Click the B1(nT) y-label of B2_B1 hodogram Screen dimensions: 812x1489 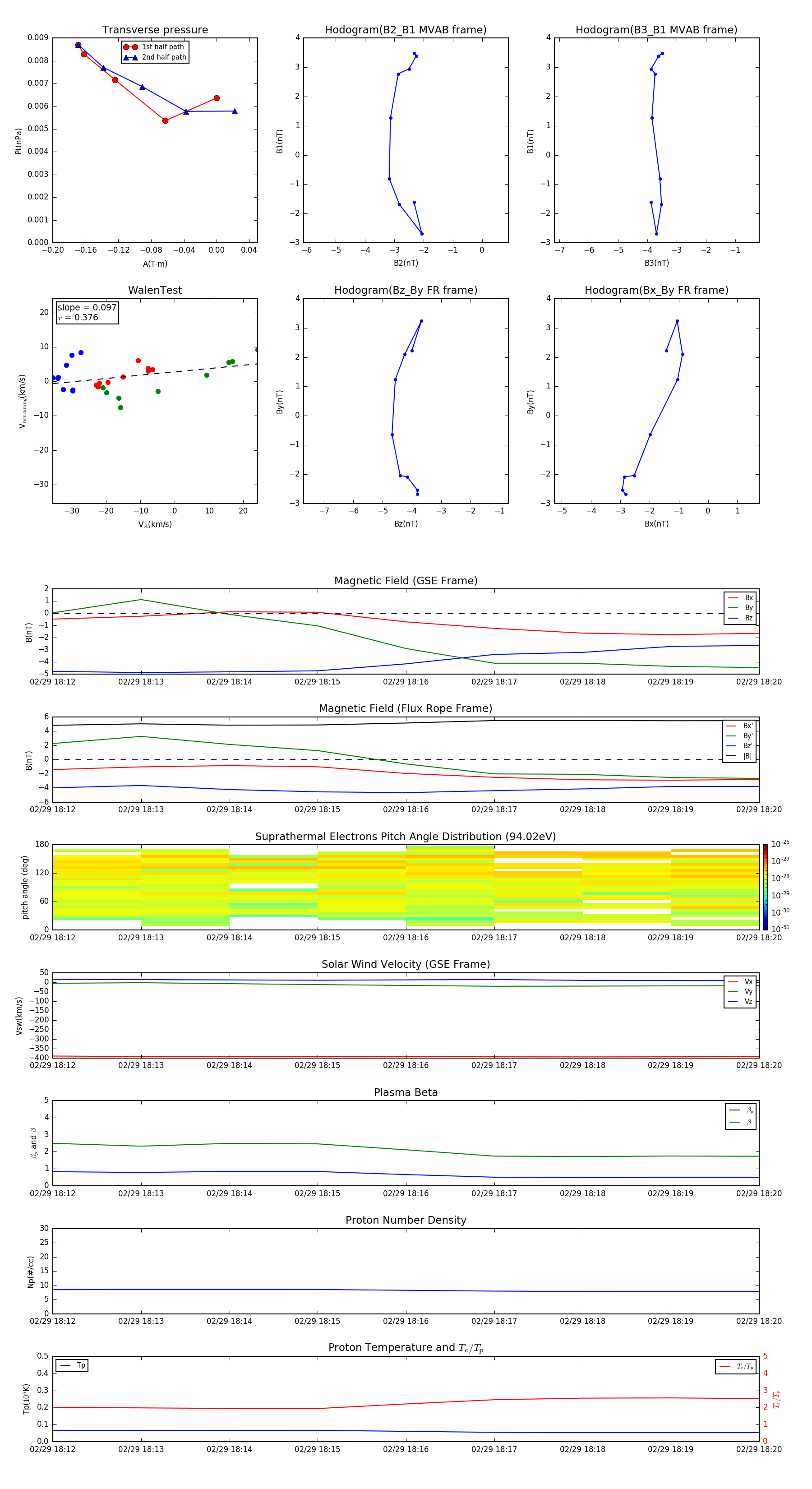280,141
